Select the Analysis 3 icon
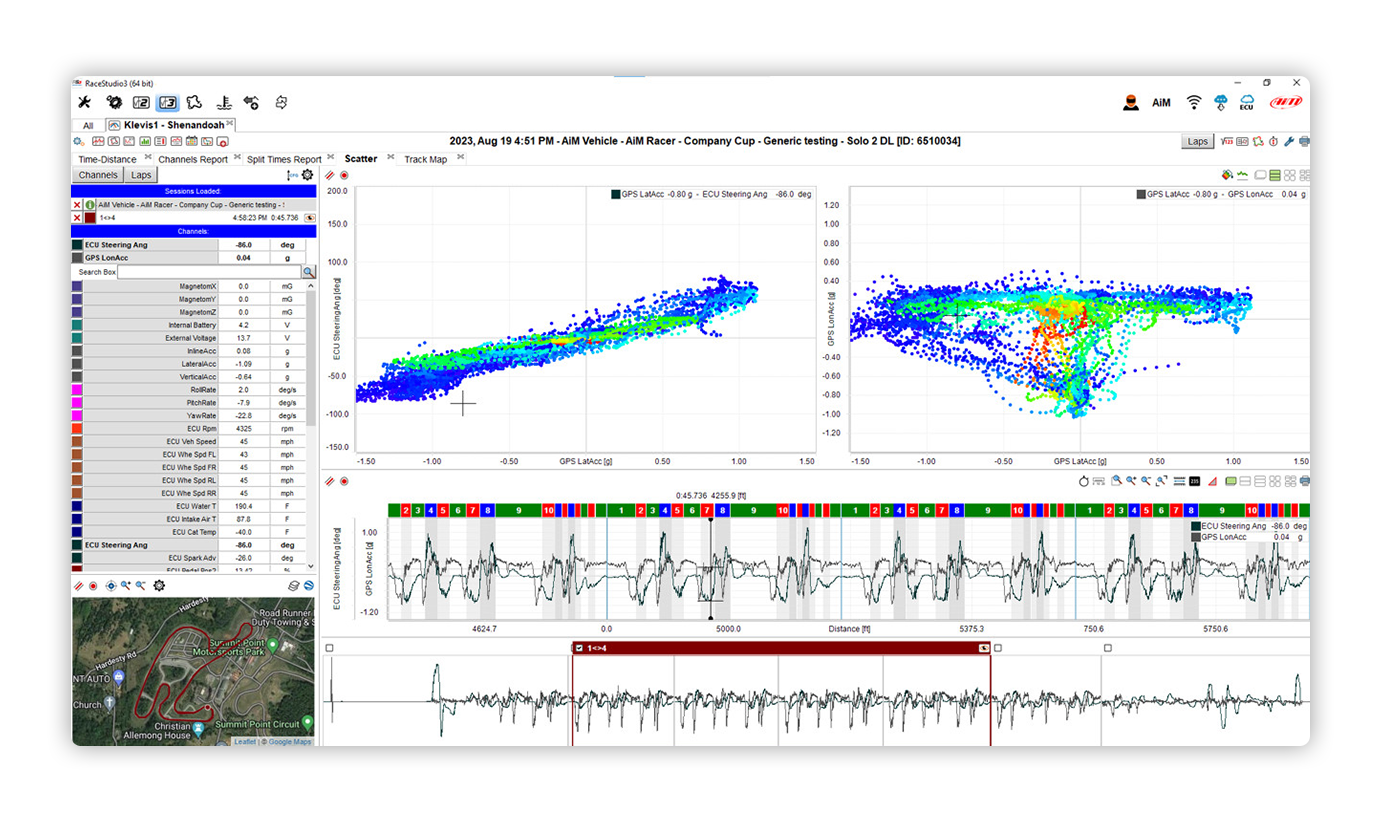1383x825 pixels. (x=168, y=102)
